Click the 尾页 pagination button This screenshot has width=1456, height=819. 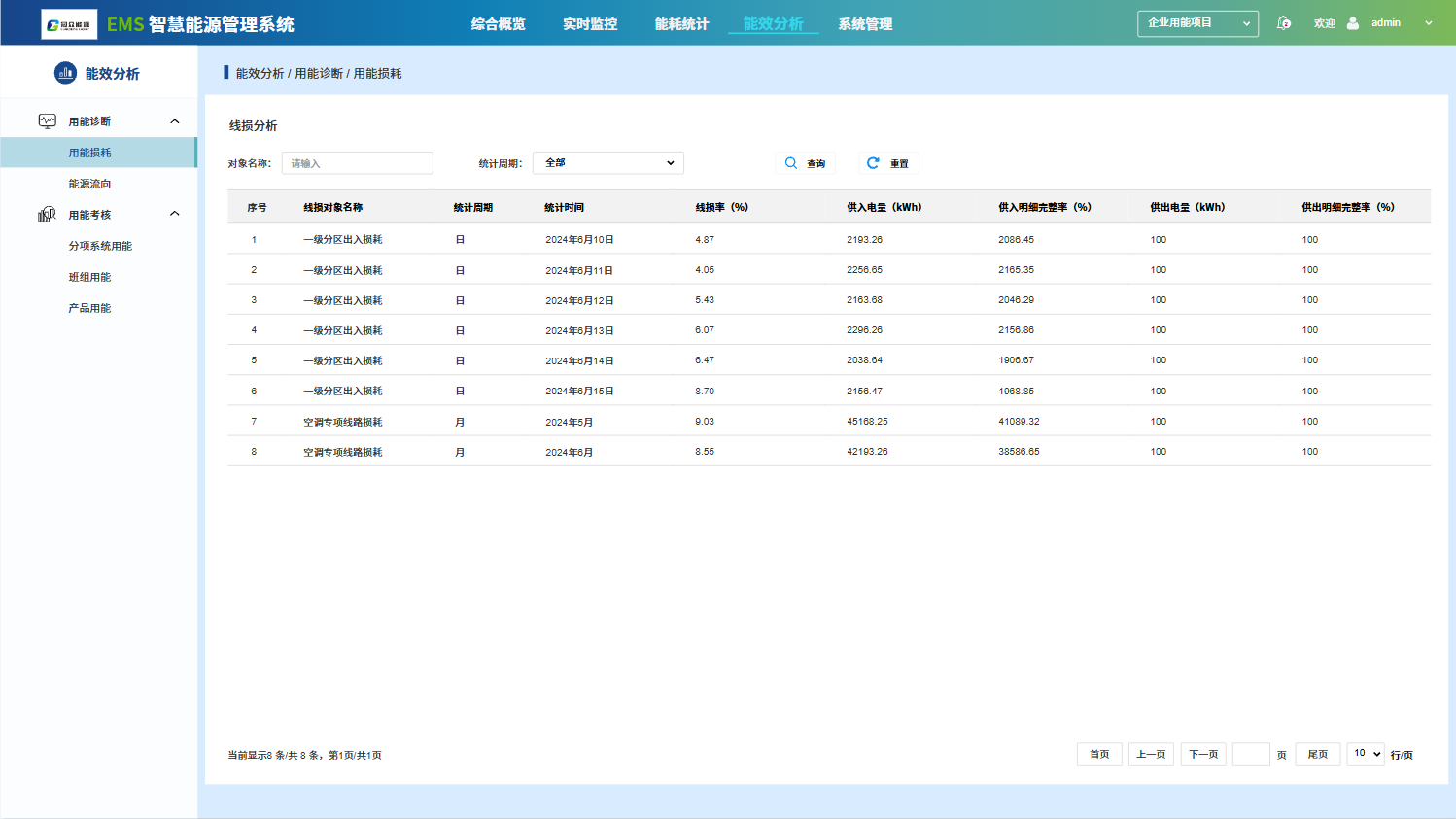(x=1317, y=755)
